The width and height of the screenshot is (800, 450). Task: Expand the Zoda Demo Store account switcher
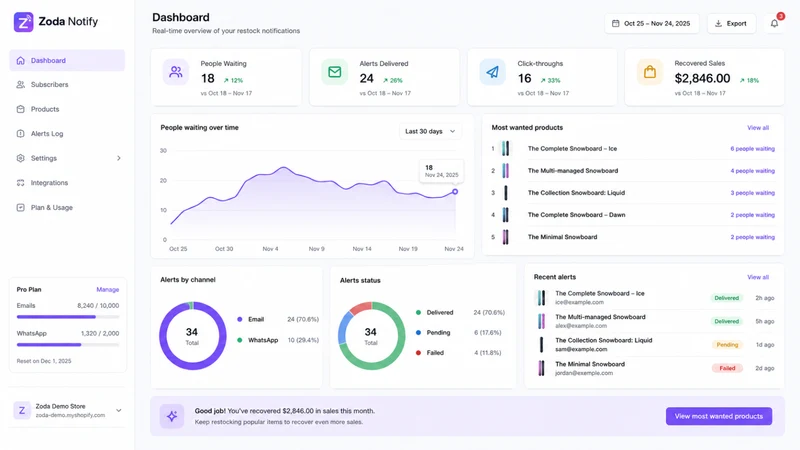pos(119,410)
